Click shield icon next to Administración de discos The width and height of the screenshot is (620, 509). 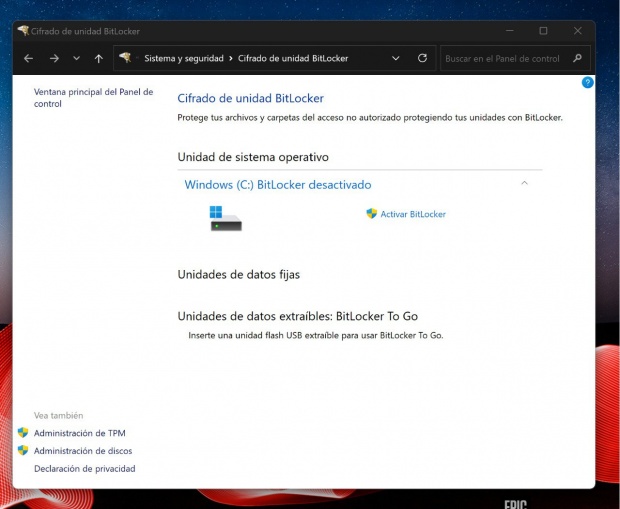(23, 450)
